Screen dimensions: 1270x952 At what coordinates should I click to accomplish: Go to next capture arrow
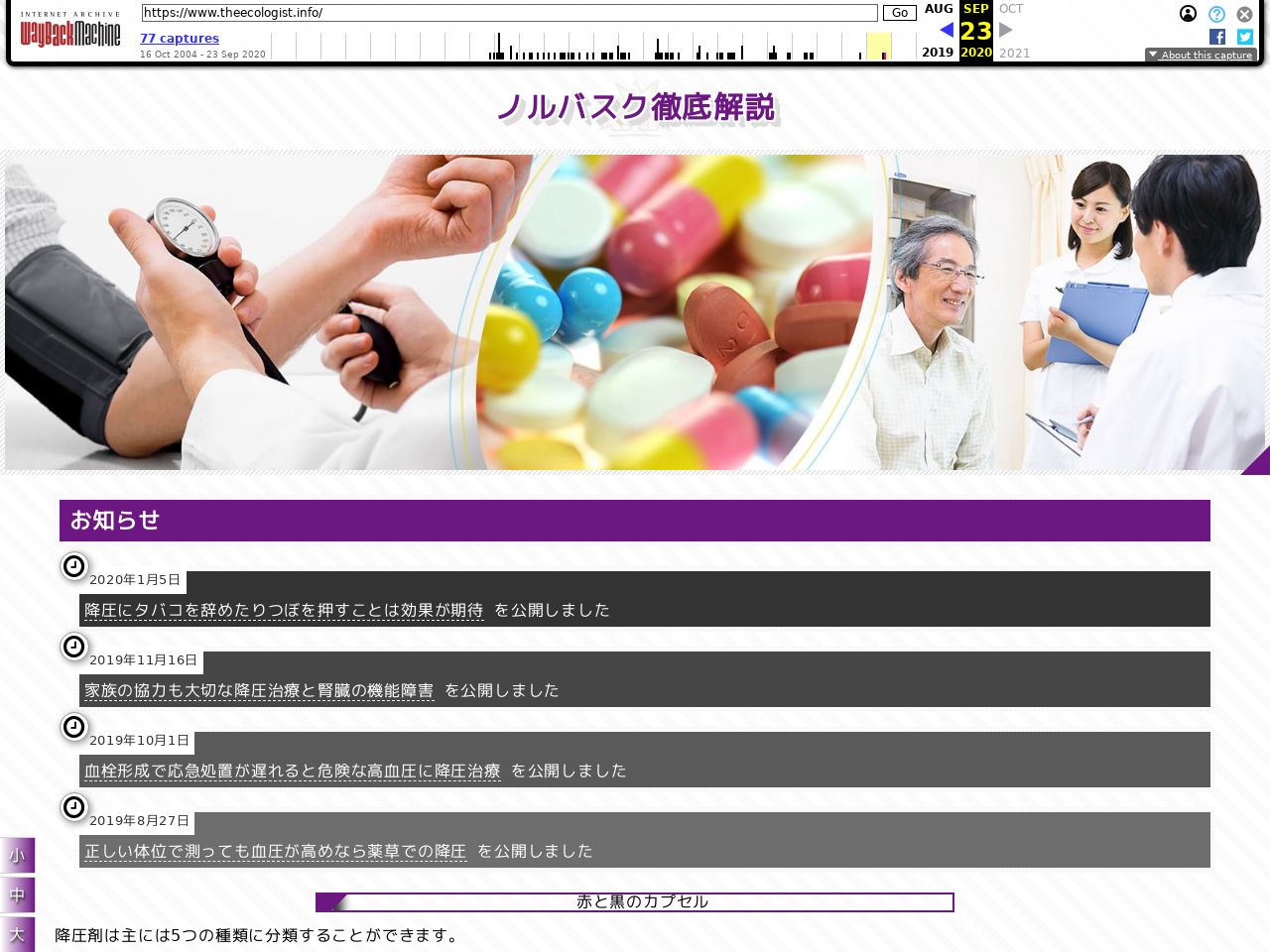pos(1006,30)
